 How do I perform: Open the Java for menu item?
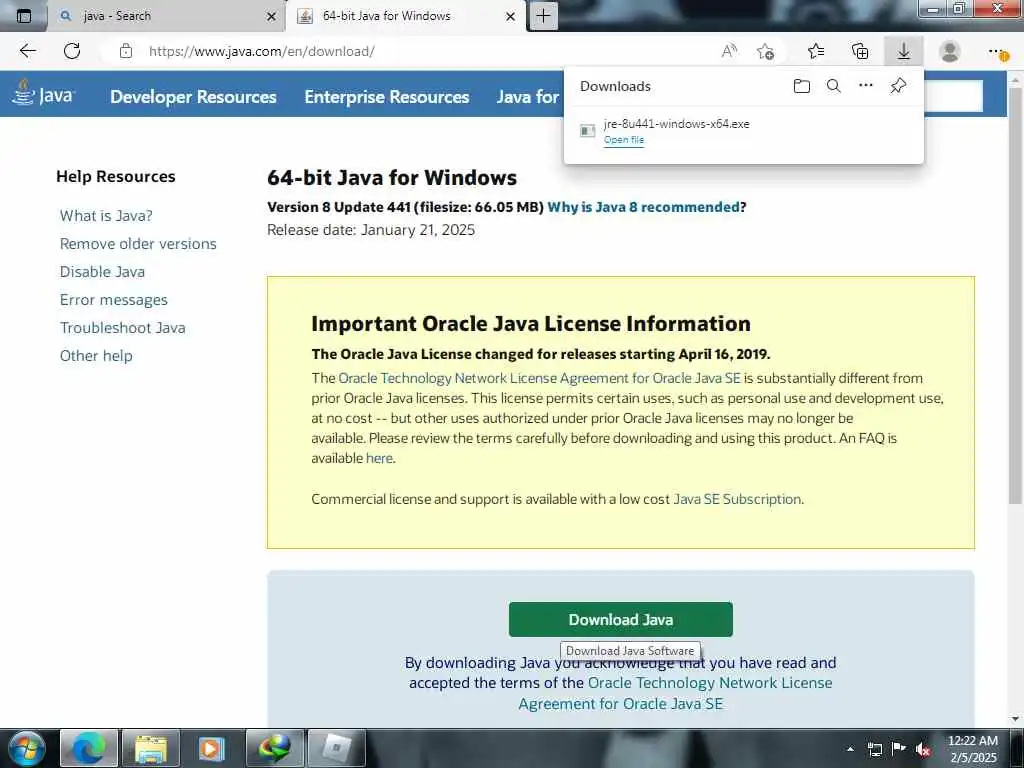(528, 97)
